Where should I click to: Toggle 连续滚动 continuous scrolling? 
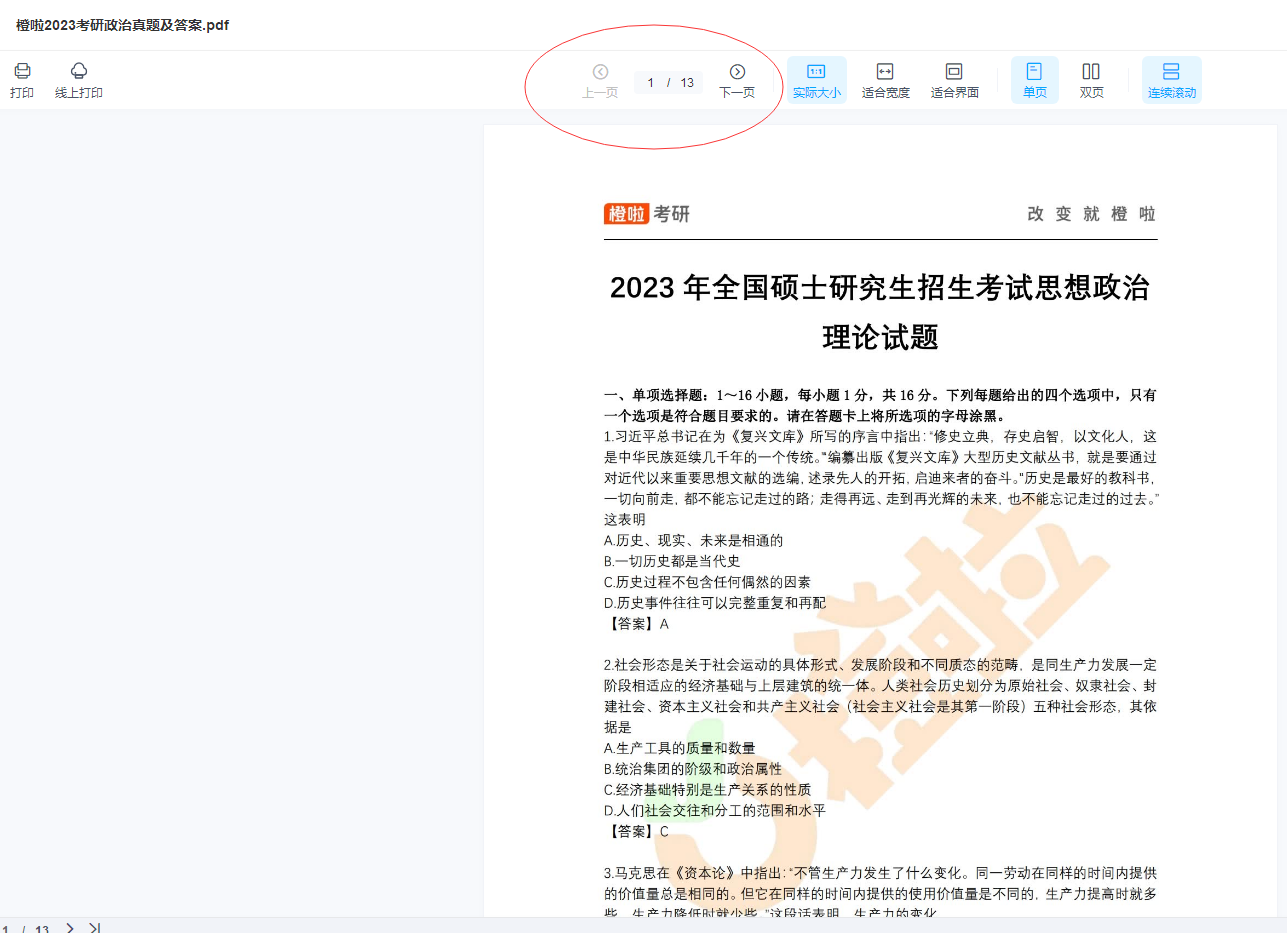pos(1171,80)
